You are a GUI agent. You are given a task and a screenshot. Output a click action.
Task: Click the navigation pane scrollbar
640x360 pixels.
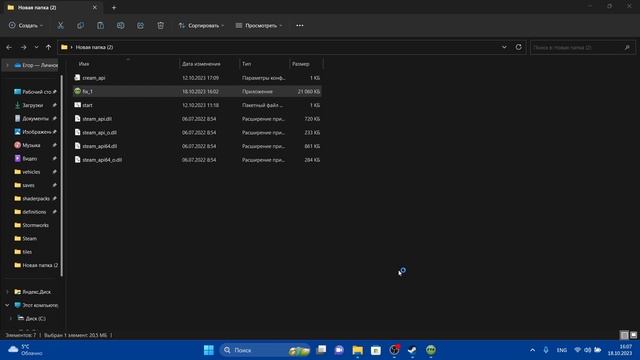tap(62, 176)
